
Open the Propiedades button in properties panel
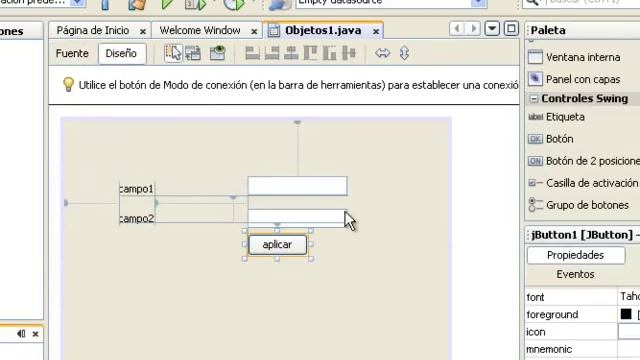pos(576,255)
